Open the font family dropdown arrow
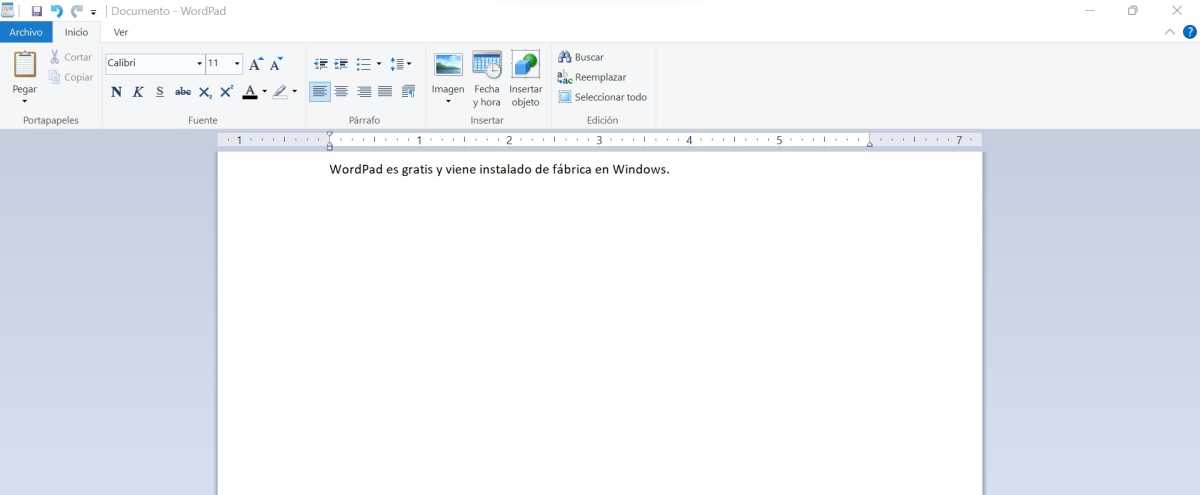1200x495 pixels. tap(200, 63)
